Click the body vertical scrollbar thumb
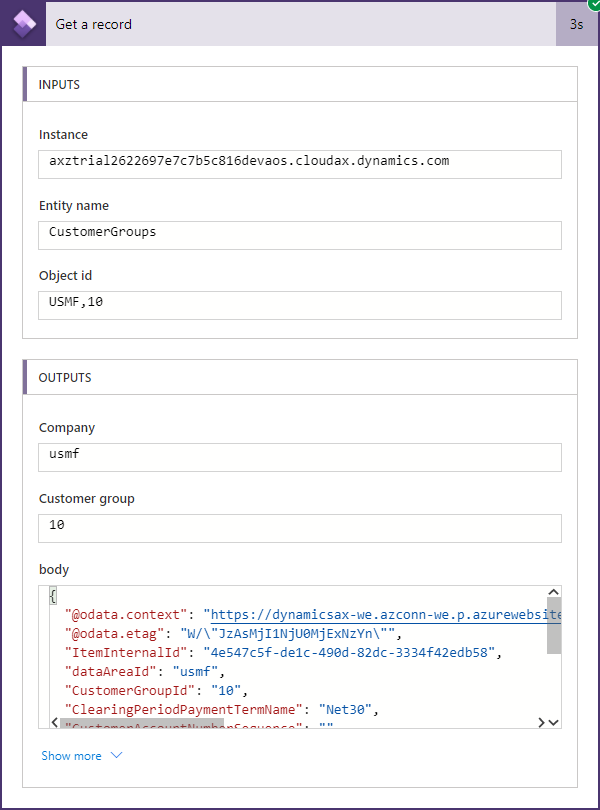600x810 pixels. coord(554,626)
